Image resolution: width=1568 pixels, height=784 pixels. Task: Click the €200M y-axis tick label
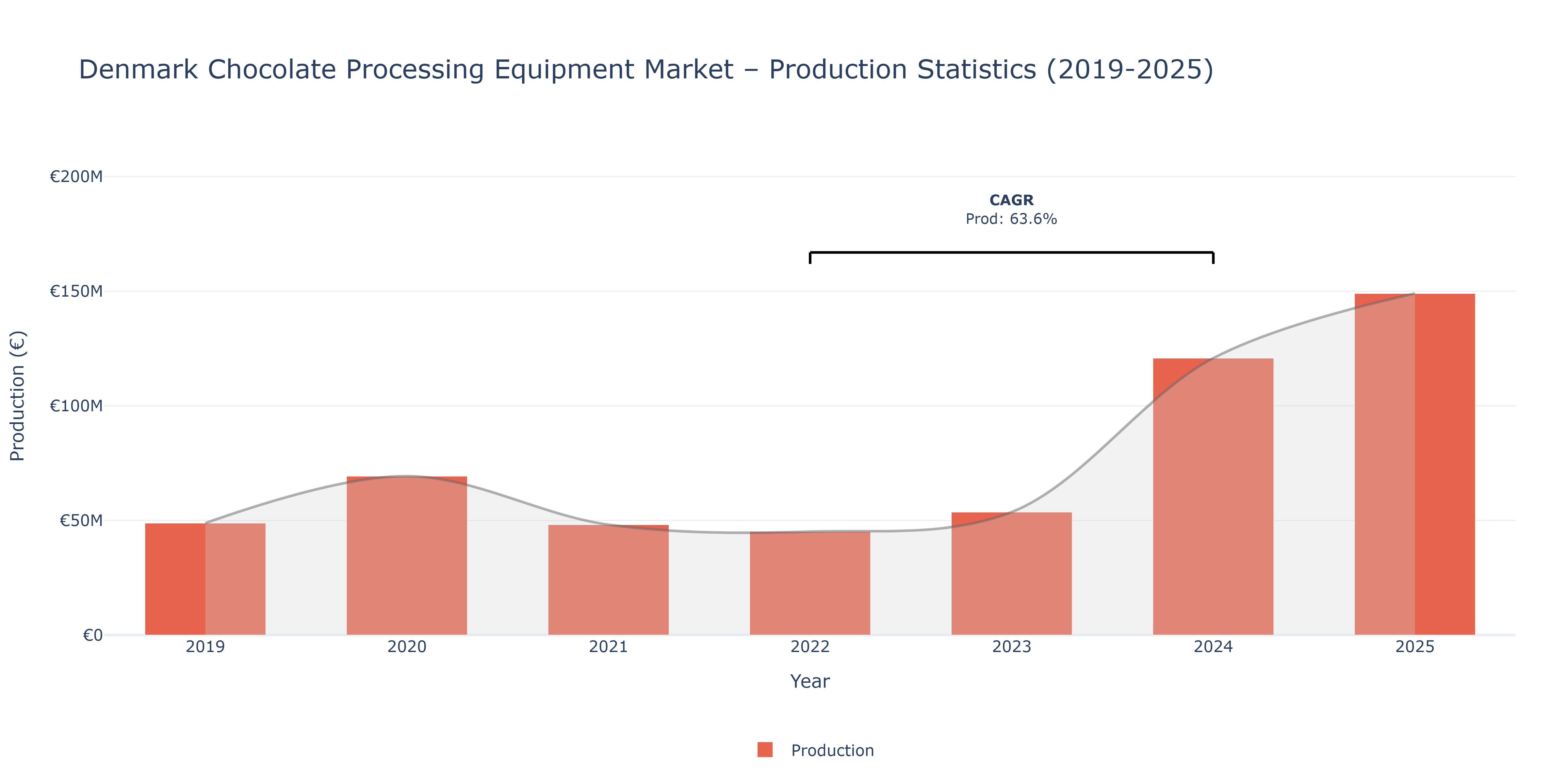76,176
